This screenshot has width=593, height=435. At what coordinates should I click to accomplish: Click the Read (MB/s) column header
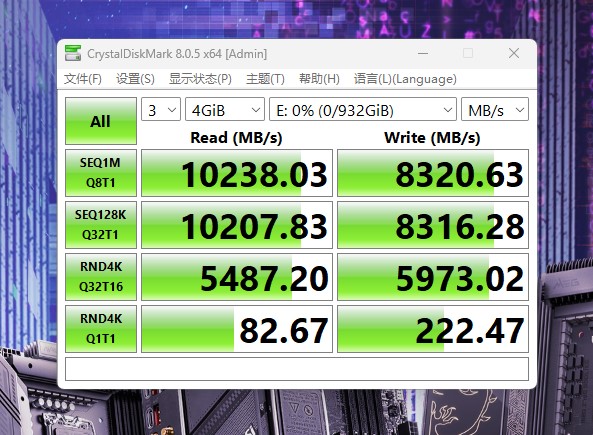[x=236, y=137]
